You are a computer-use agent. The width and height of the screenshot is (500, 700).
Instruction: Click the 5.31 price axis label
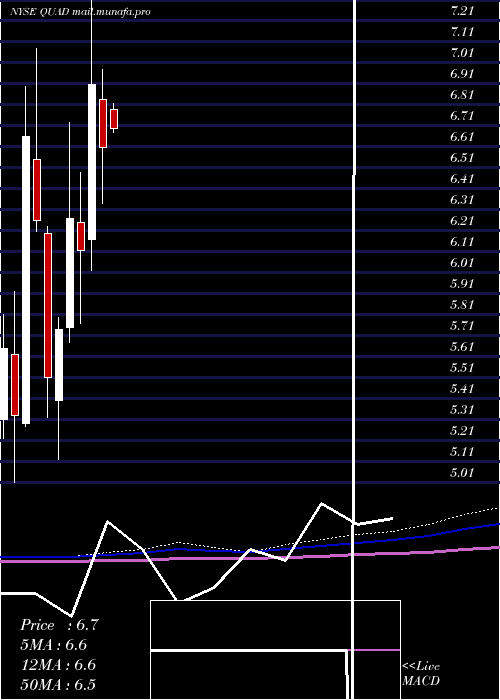[462, 410]
